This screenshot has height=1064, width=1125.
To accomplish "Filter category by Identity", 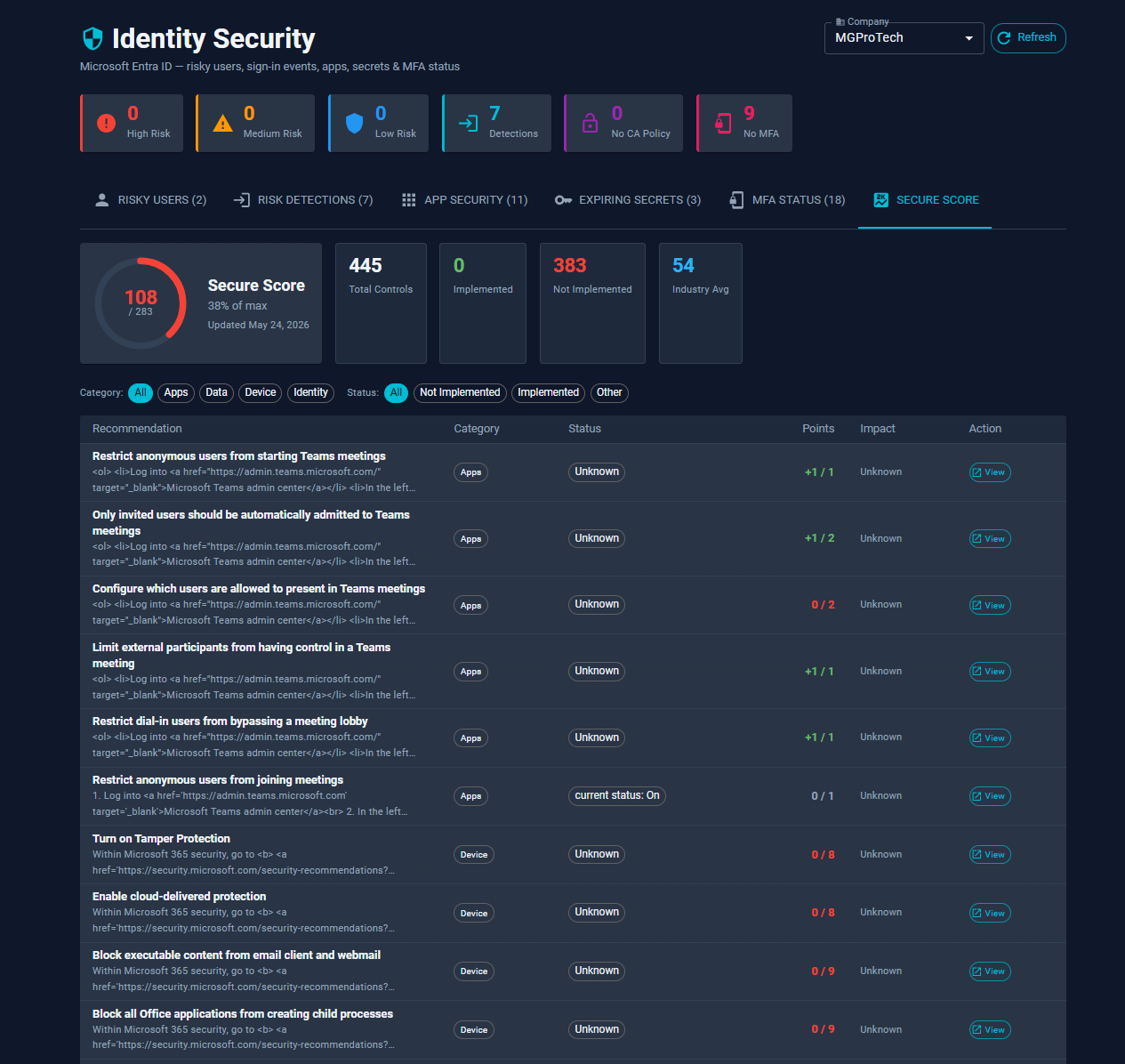I will [x=311, y=393].
